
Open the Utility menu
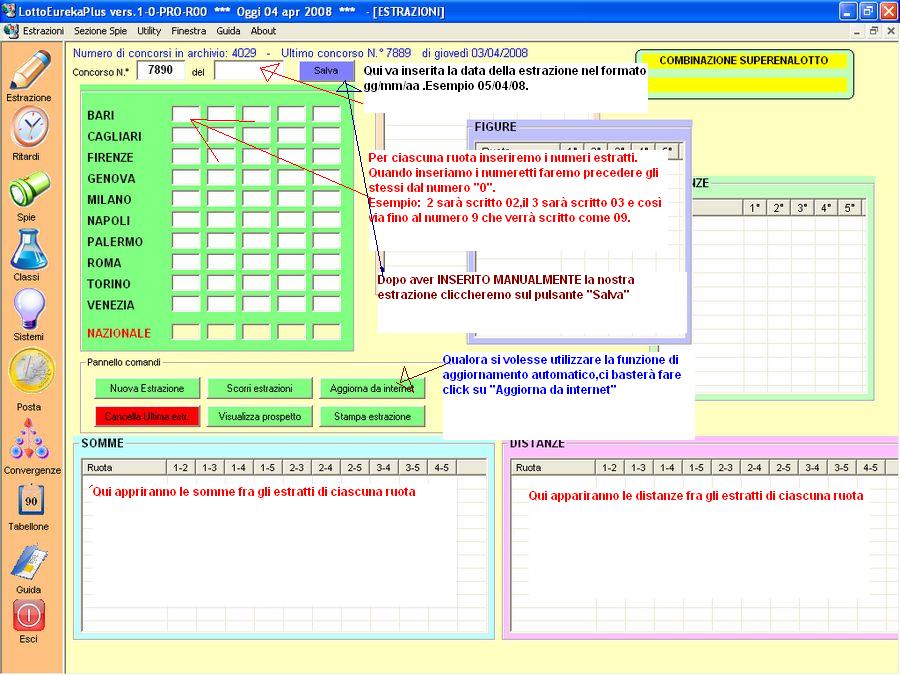click(149, 31)
